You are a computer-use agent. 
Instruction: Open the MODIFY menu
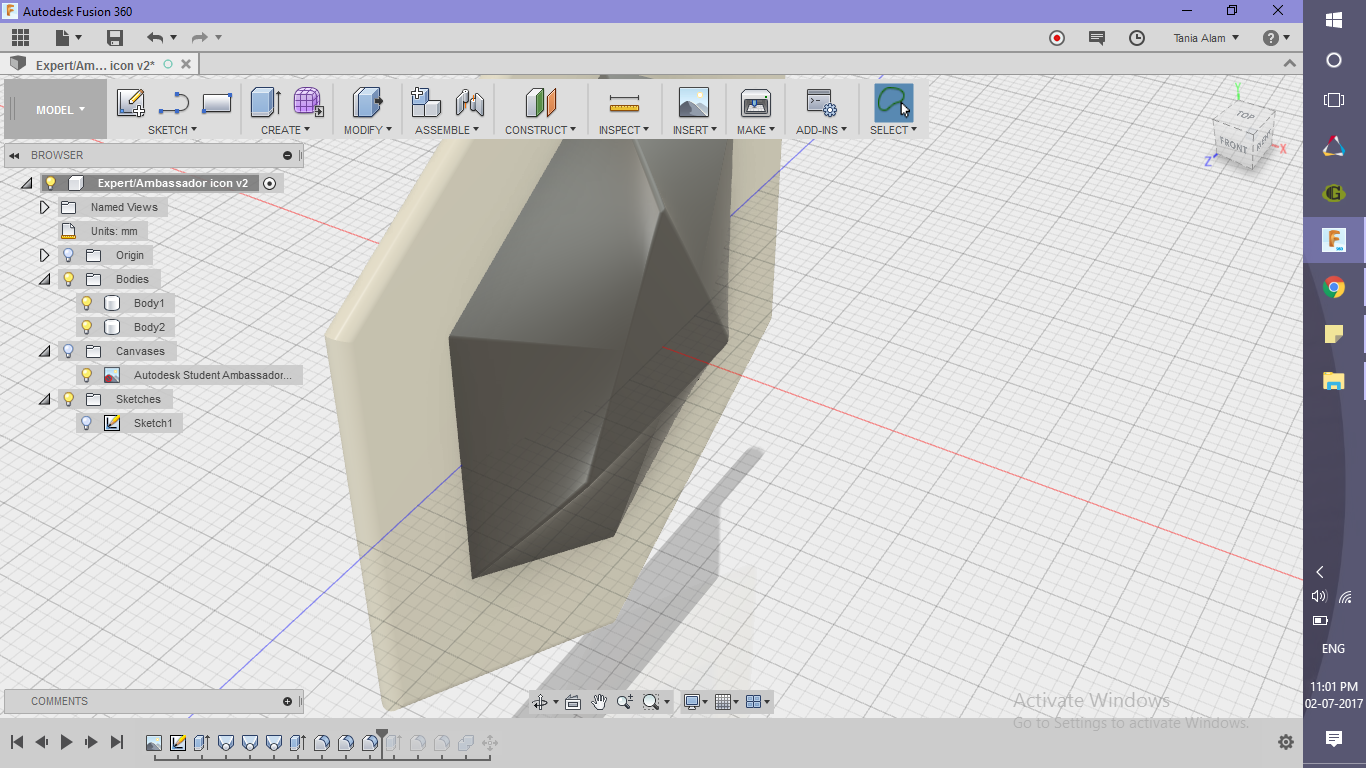point(367,130)
